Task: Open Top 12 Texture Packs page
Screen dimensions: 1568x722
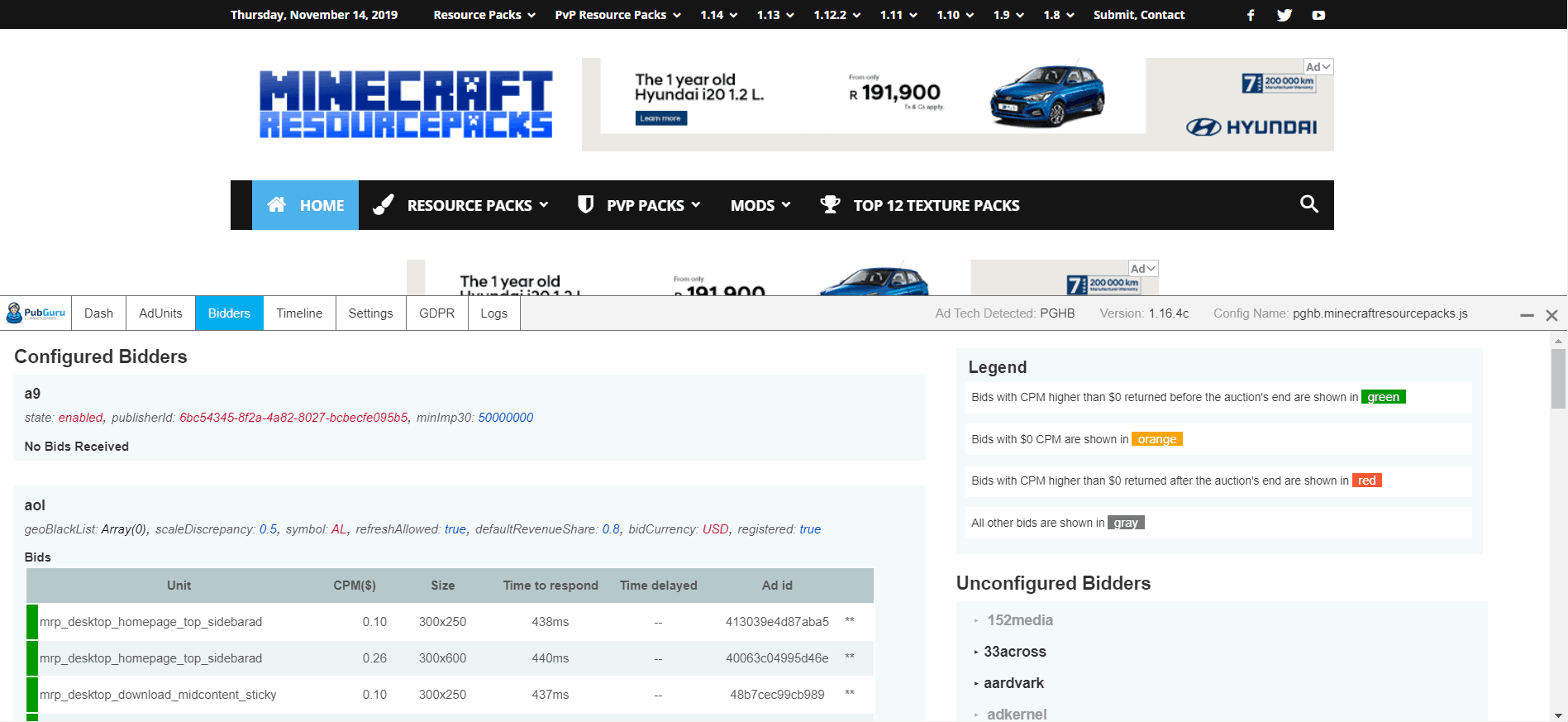Action: [919, 205]
